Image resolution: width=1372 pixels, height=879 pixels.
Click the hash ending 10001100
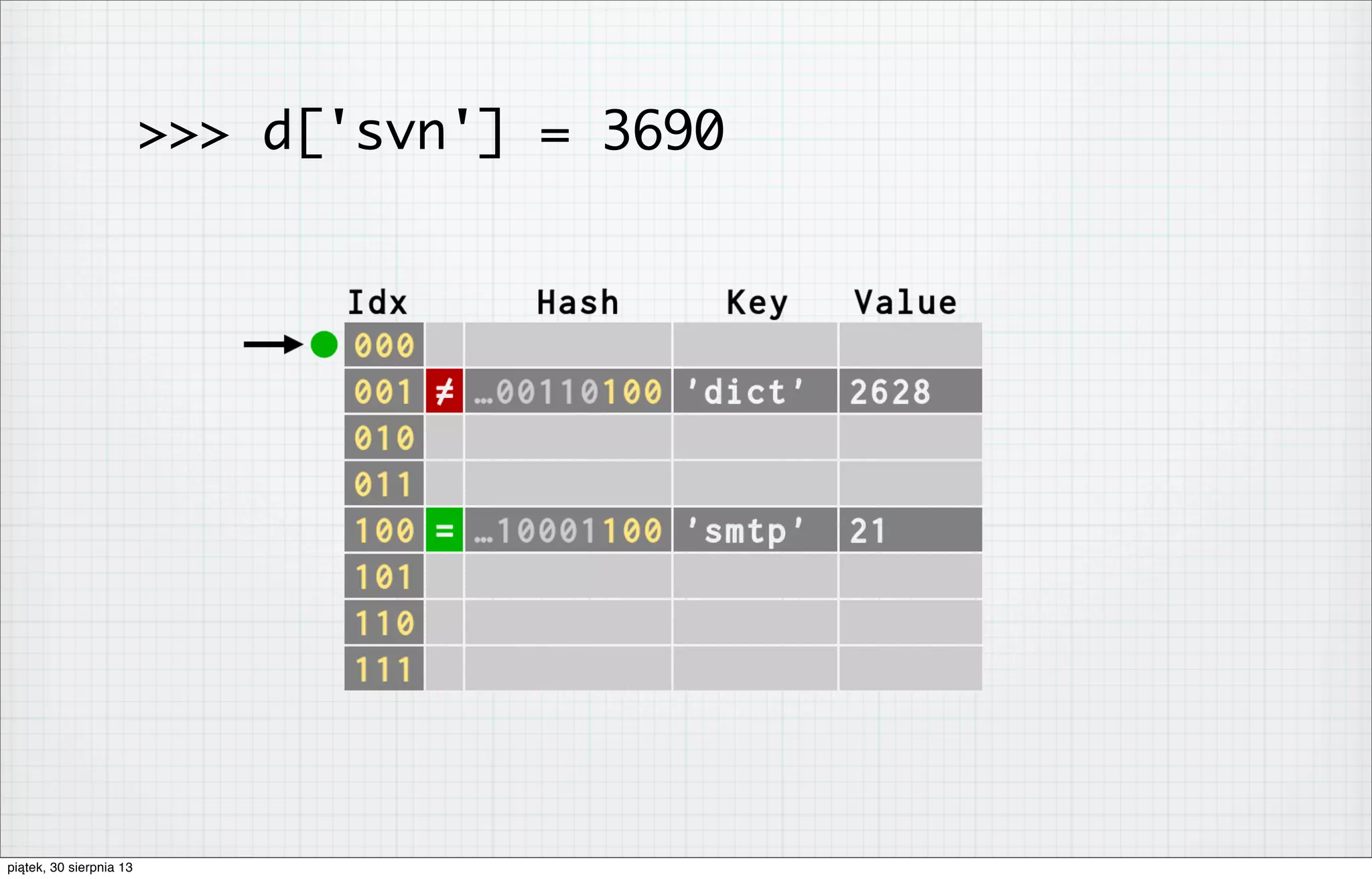tap(568, 530)
